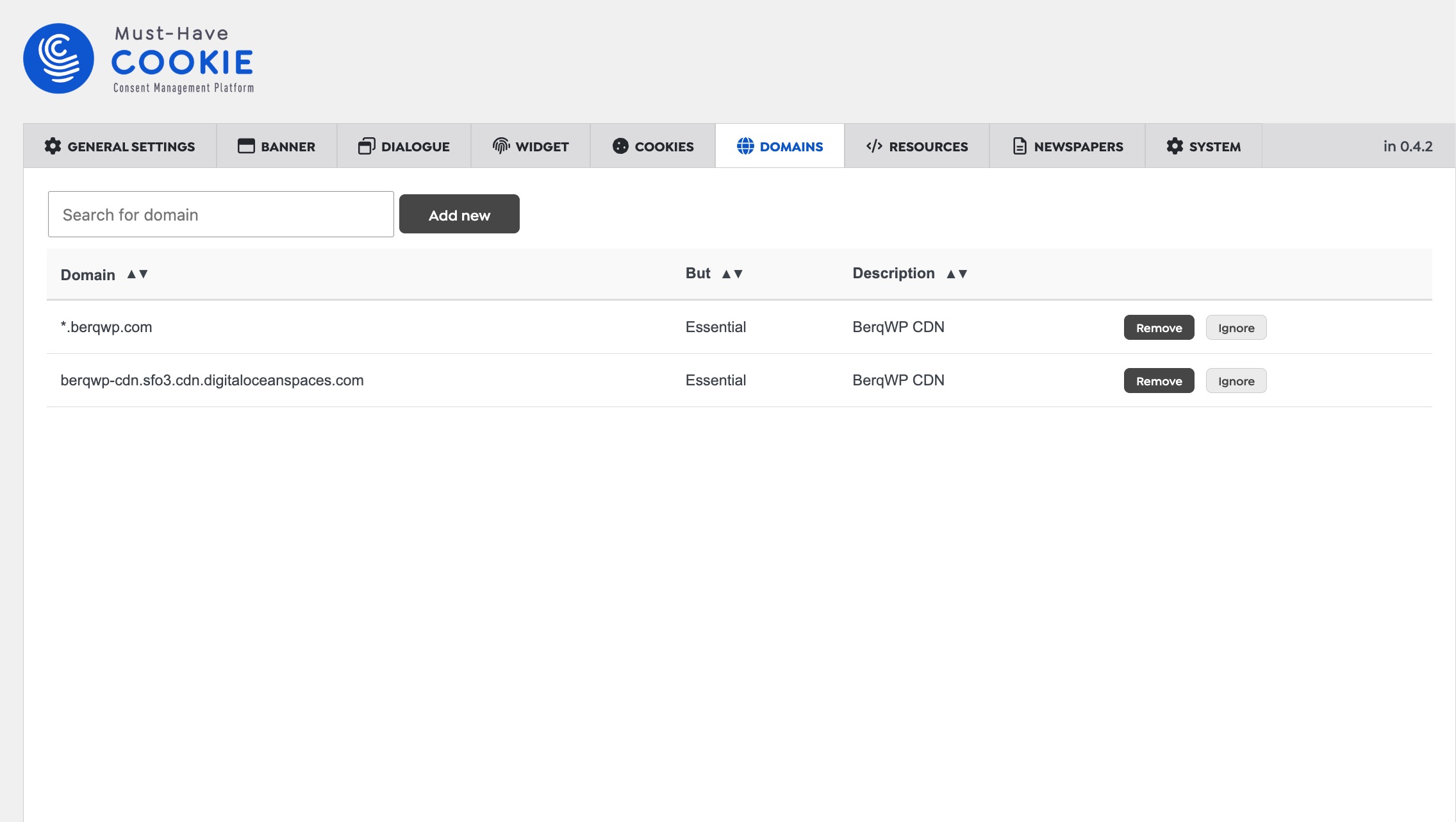Click the Domains globe icon
The height and width of the screenshot is (822, 1456).
(x=745, y=146)
